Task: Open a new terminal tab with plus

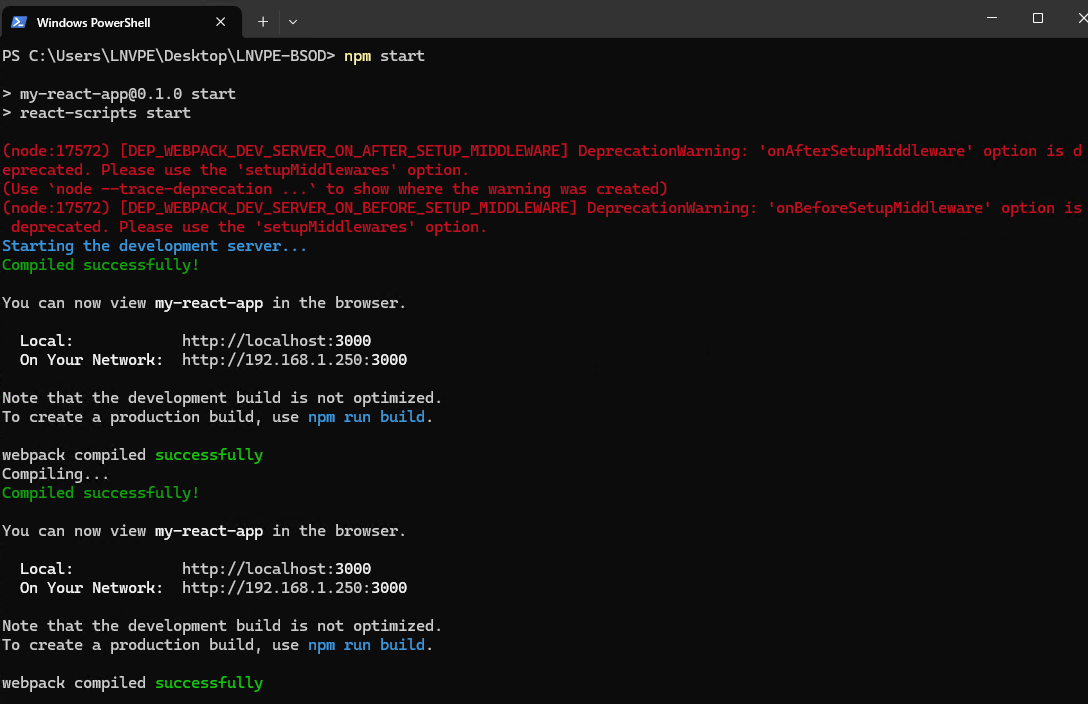Action: pyautogui.click(x=263, y=21)
